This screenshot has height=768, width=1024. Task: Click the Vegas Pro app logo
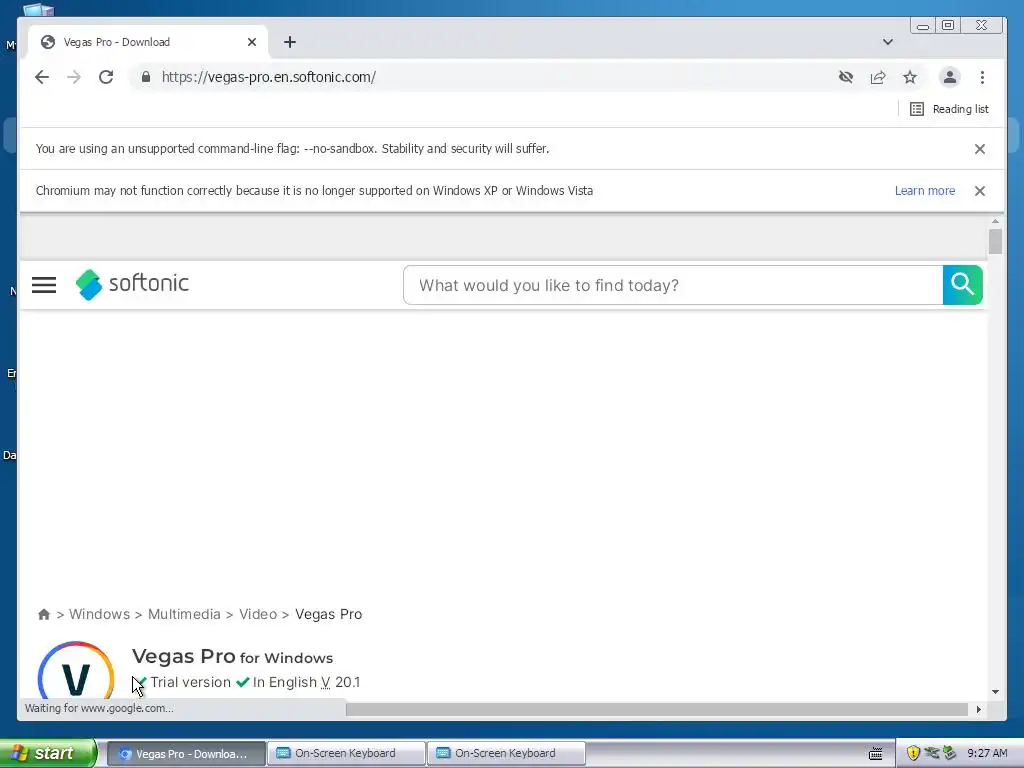pos(76,671)
